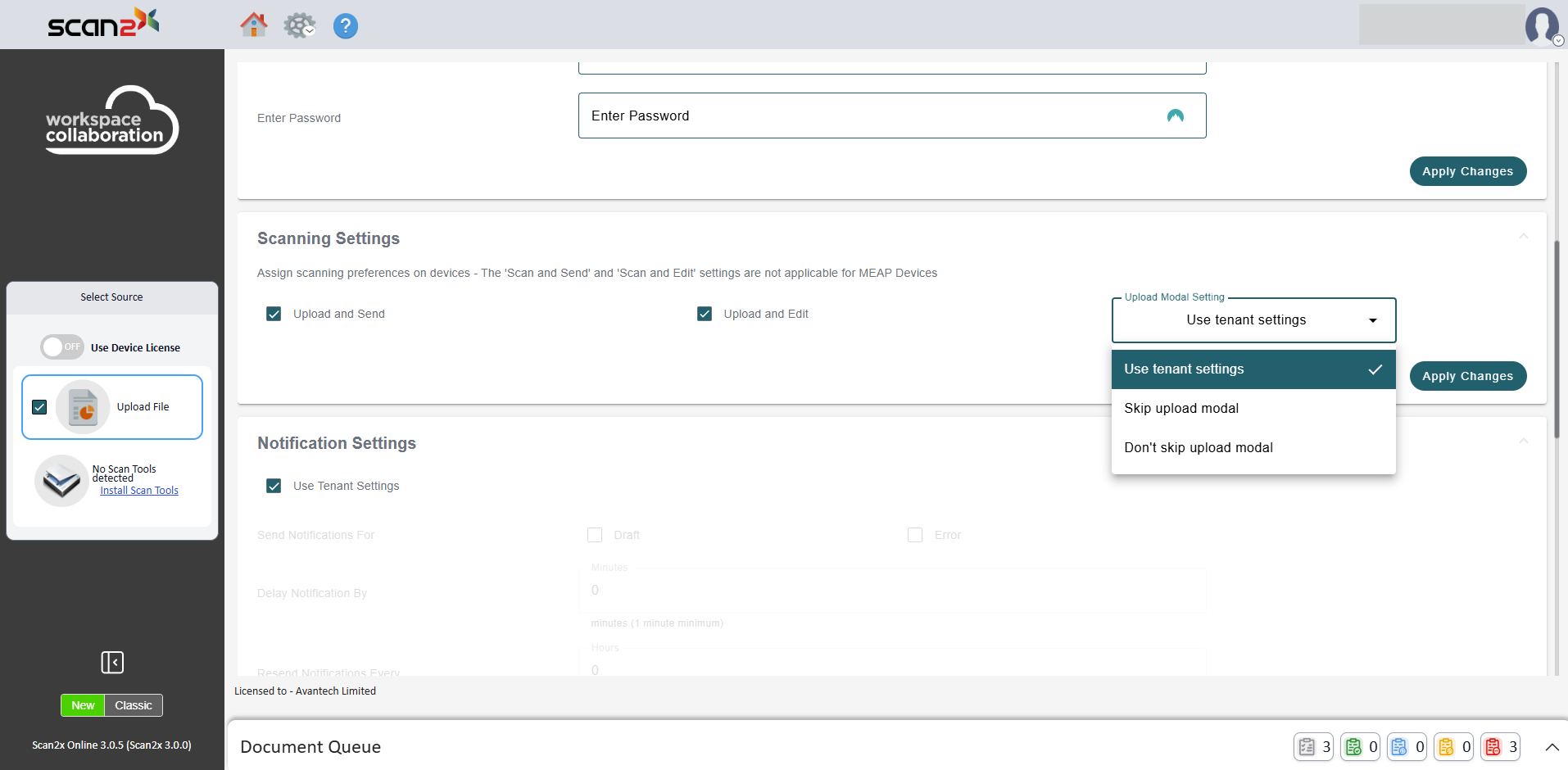Follow the Install Scan Tools link
This screenshot has height=770, width=1568.
139,491
